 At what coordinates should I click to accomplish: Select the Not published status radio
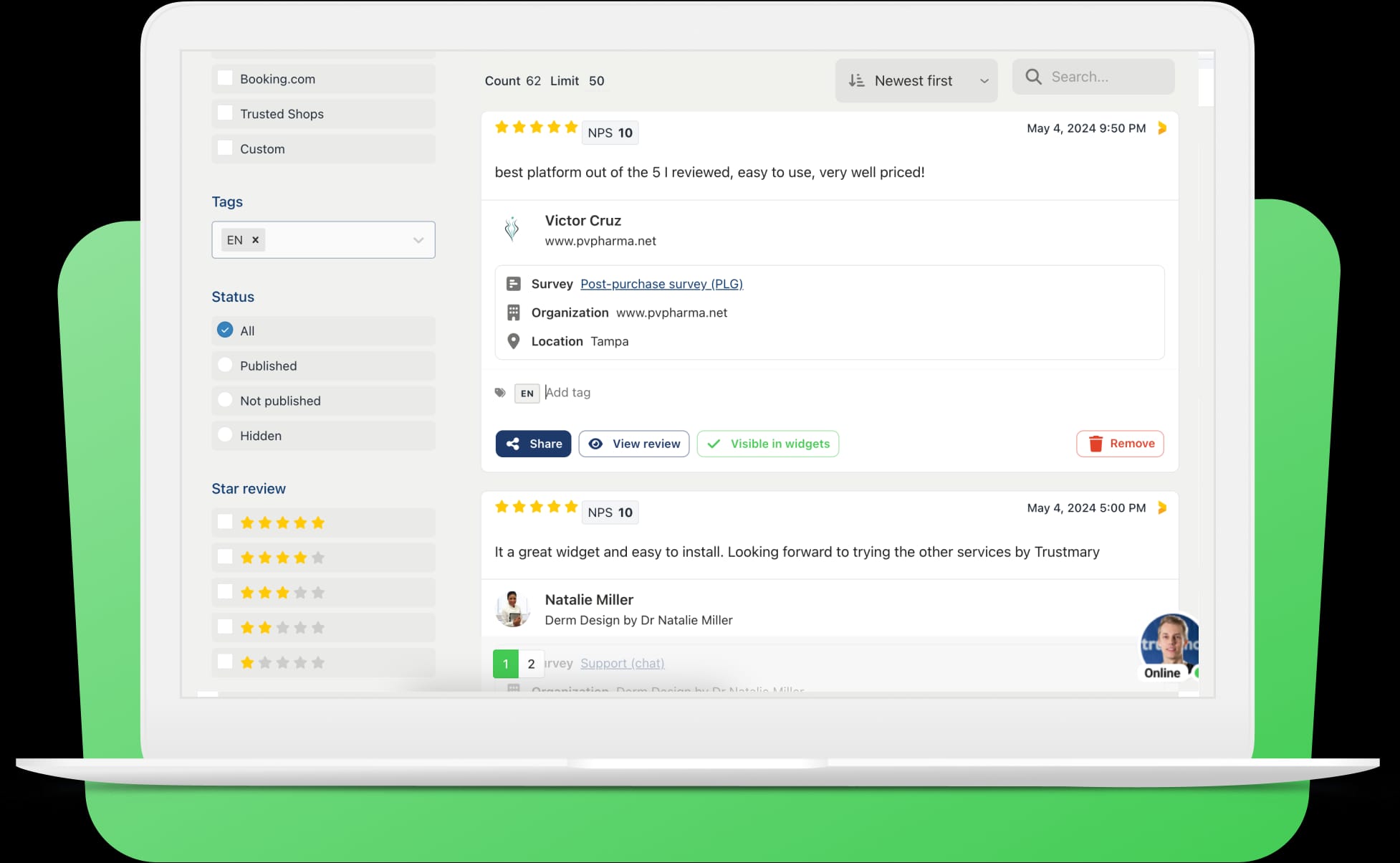(x=225, y=400)
